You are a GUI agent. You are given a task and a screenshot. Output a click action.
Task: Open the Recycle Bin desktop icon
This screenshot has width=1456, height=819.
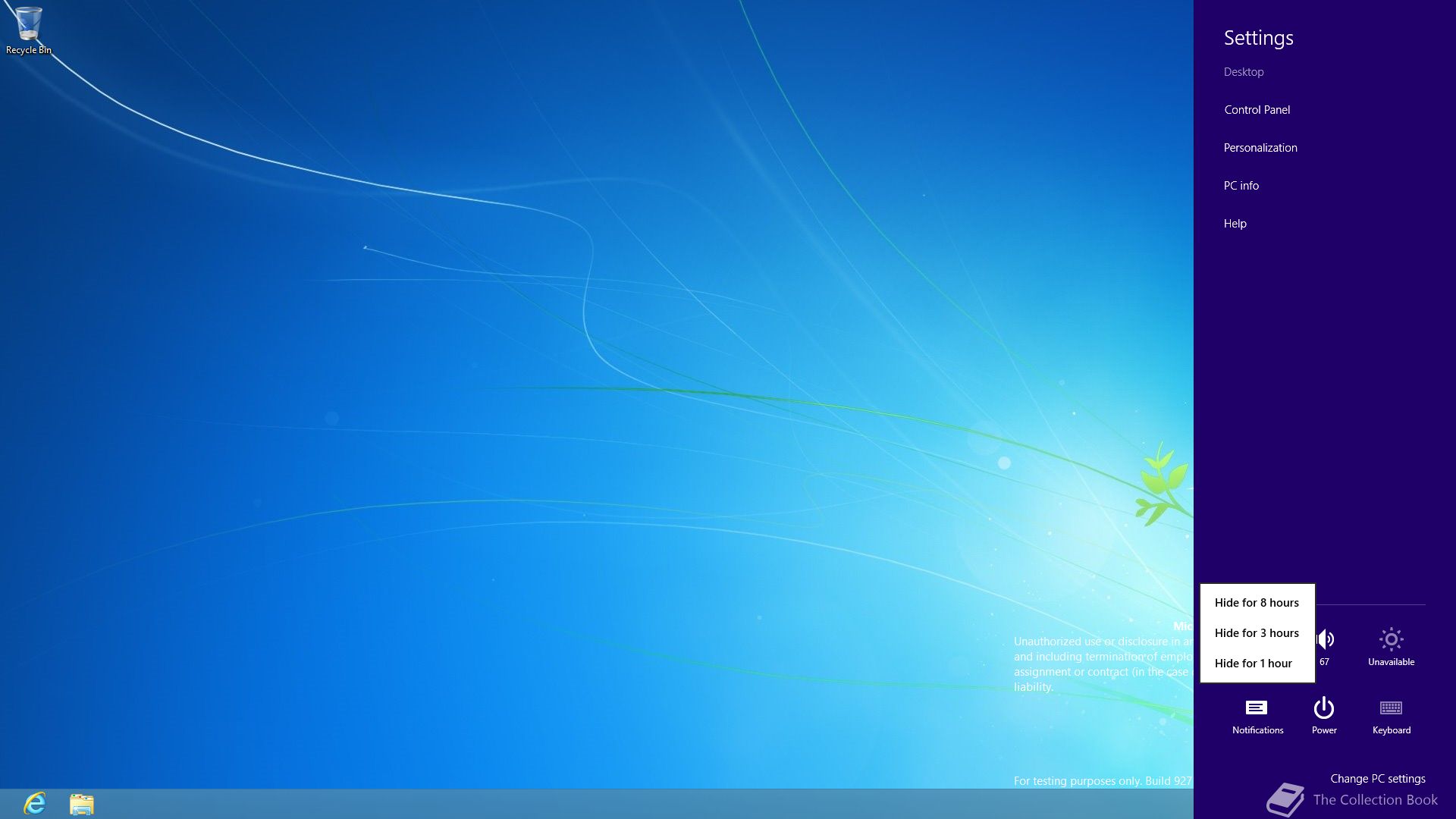29,30
